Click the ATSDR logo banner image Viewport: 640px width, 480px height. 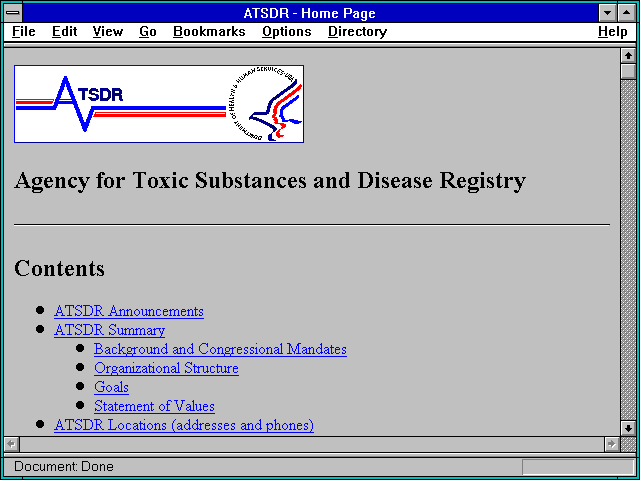pos(159,104)
